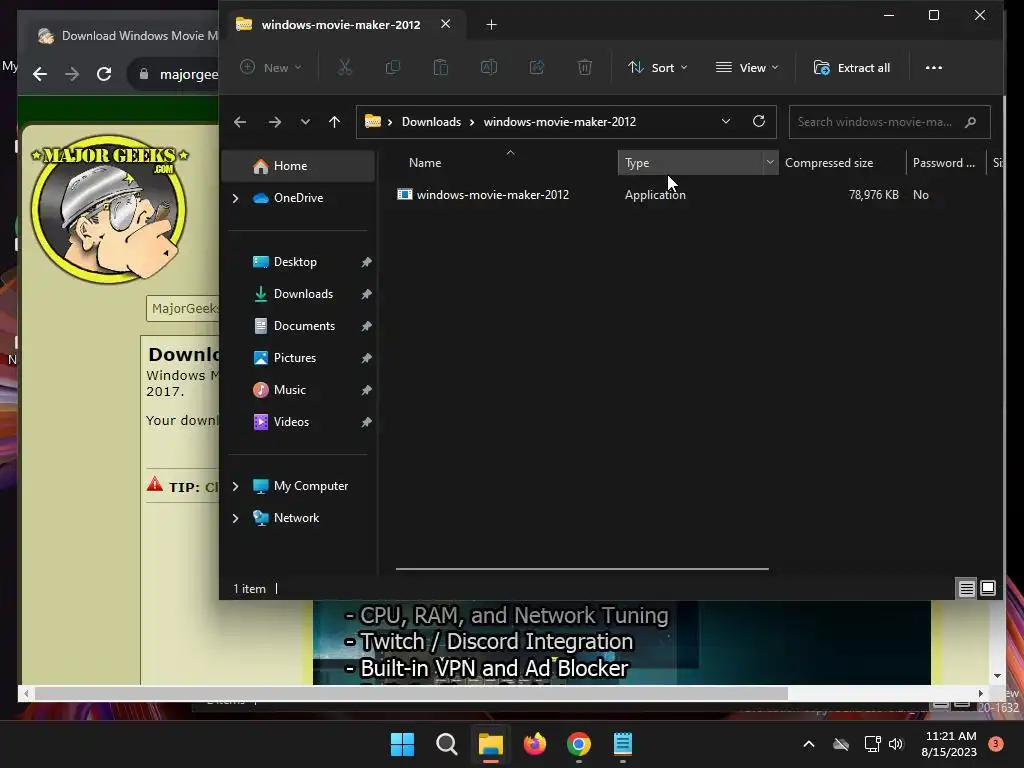Click the Rename icon in toolbar

(x=488, y=67)
